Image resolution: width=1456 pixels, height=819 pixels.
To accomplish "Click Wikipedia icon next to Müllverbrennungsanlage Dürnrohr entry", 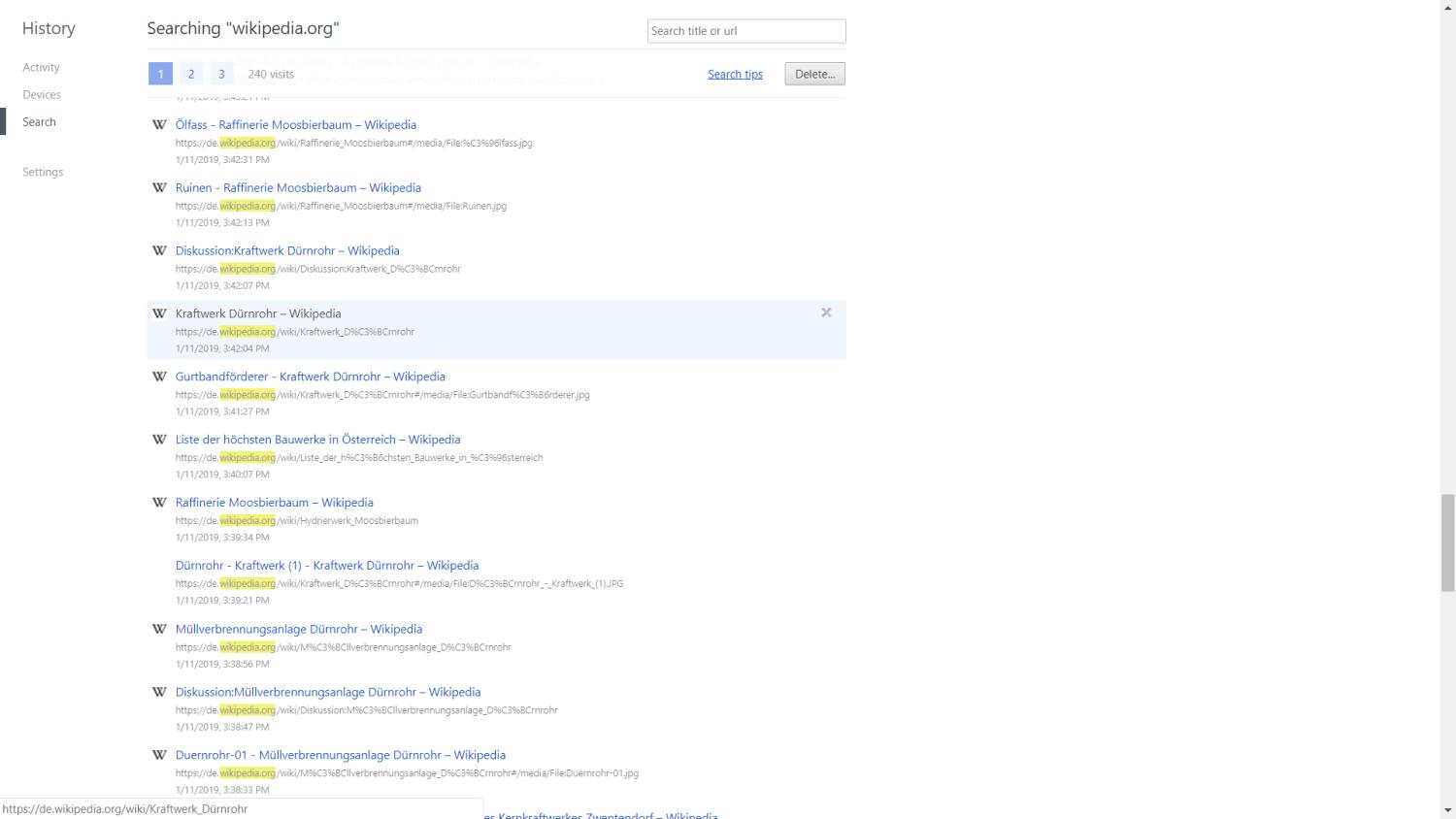I will click(159, 629).
